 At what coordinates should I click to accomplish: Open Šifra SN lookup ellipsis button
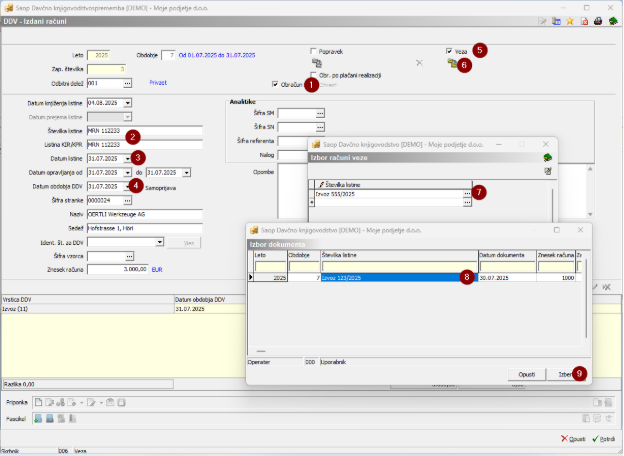[x=320, y=127]
